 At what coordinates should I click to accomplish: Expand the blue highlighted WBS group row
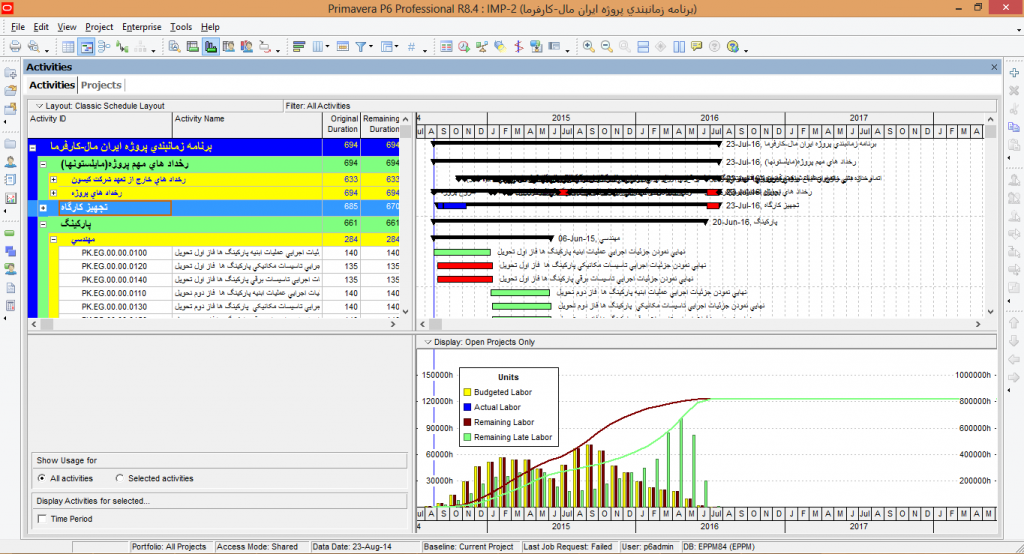pos(44,208)
